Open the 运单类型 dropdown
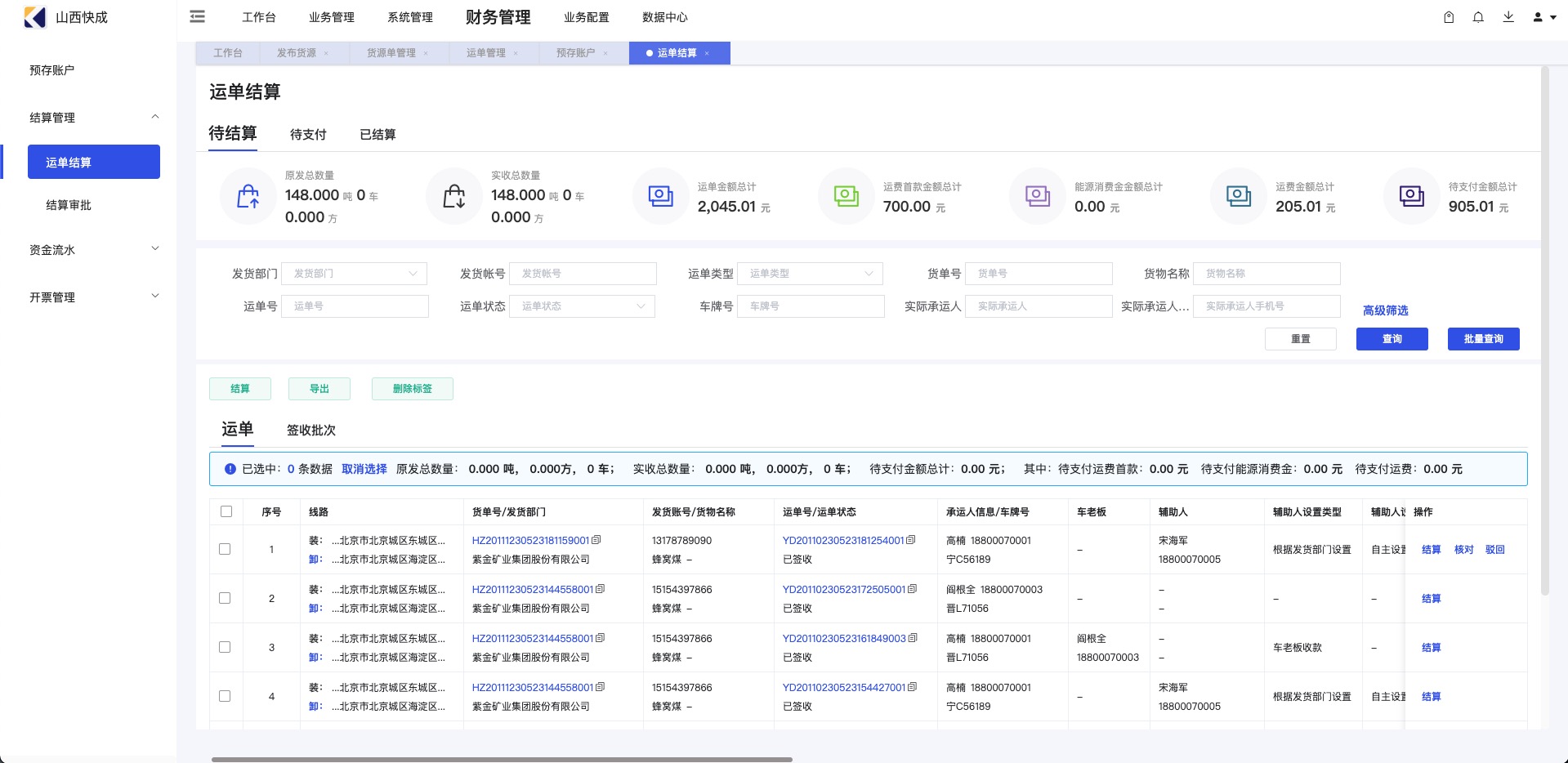This screenshot has height=763, width=1568. 810,274
